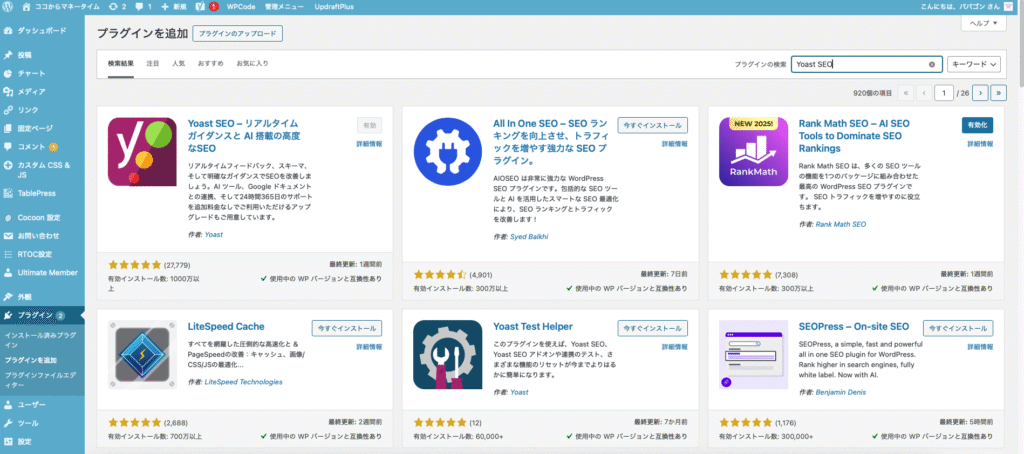Click the 新規 (new) button in admin bar
This screenshot has height=454, width=1024.
tap(174, 7)
